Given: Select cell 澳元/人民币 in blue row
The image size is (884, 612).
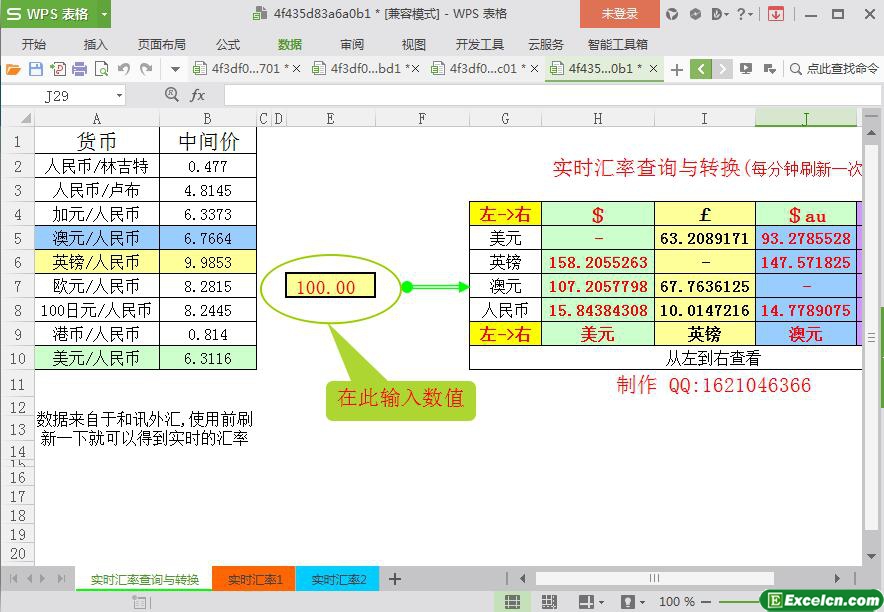Looking at the screenshot, I should (97, 238).
